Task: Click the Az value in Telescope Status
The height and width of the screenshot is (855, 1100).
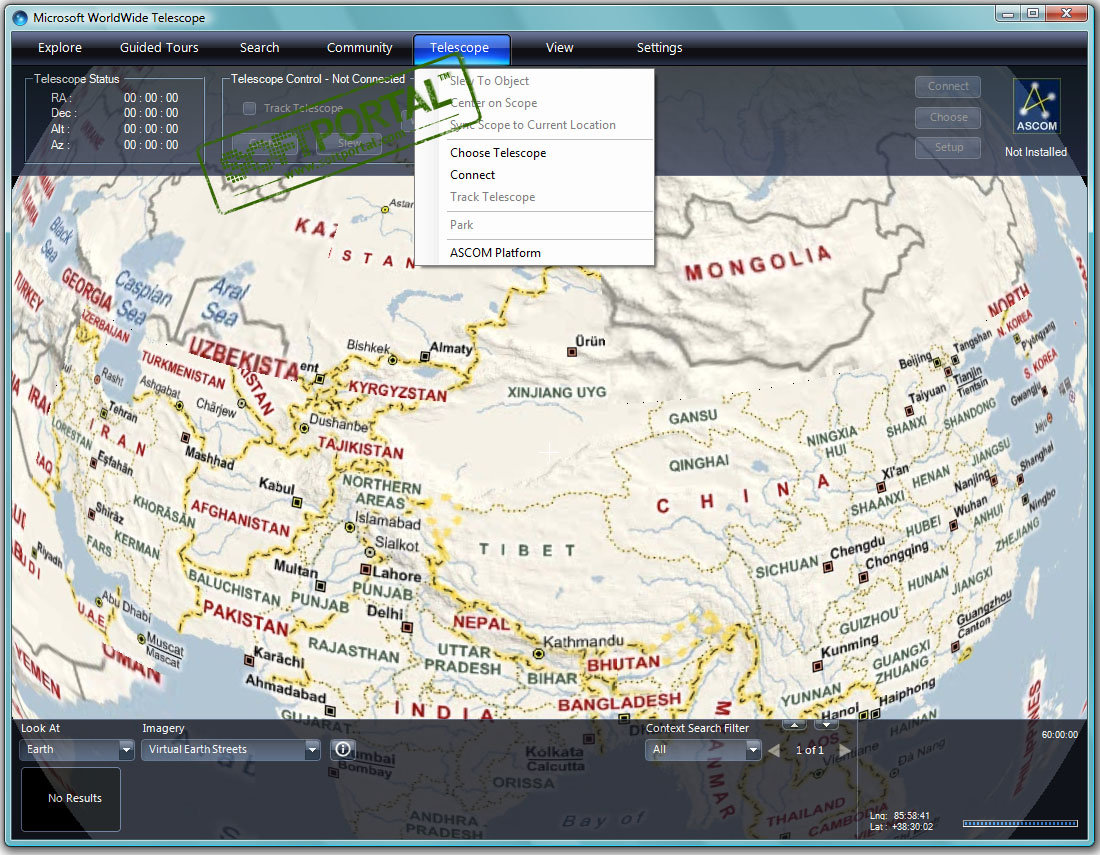Action: (x=151, y=145)
